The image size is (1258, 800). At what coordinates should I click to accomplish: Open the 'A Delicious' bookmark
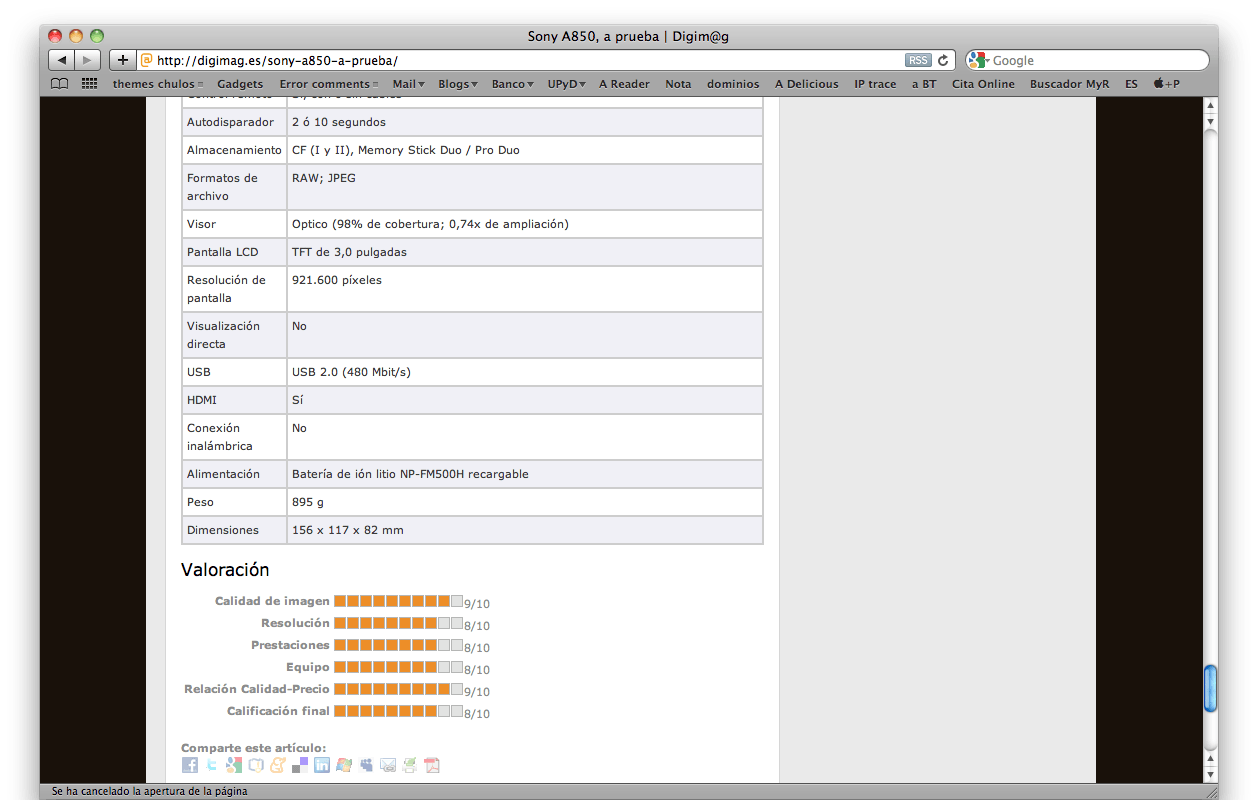(x=807, y=84)
